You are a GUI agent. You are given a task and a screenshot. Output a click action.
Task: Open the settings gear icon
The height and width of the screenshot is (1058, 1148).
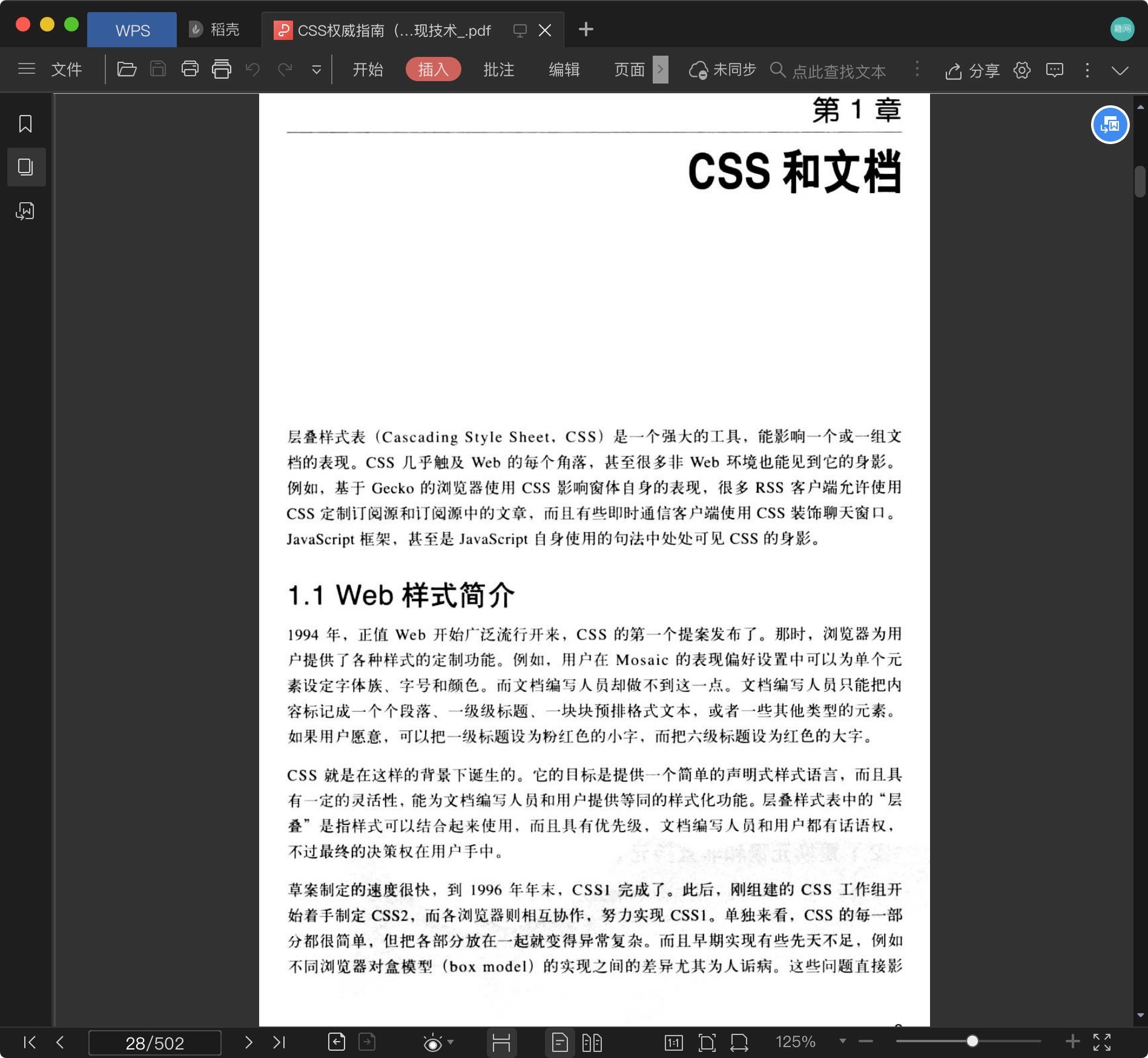(1022, 70)
